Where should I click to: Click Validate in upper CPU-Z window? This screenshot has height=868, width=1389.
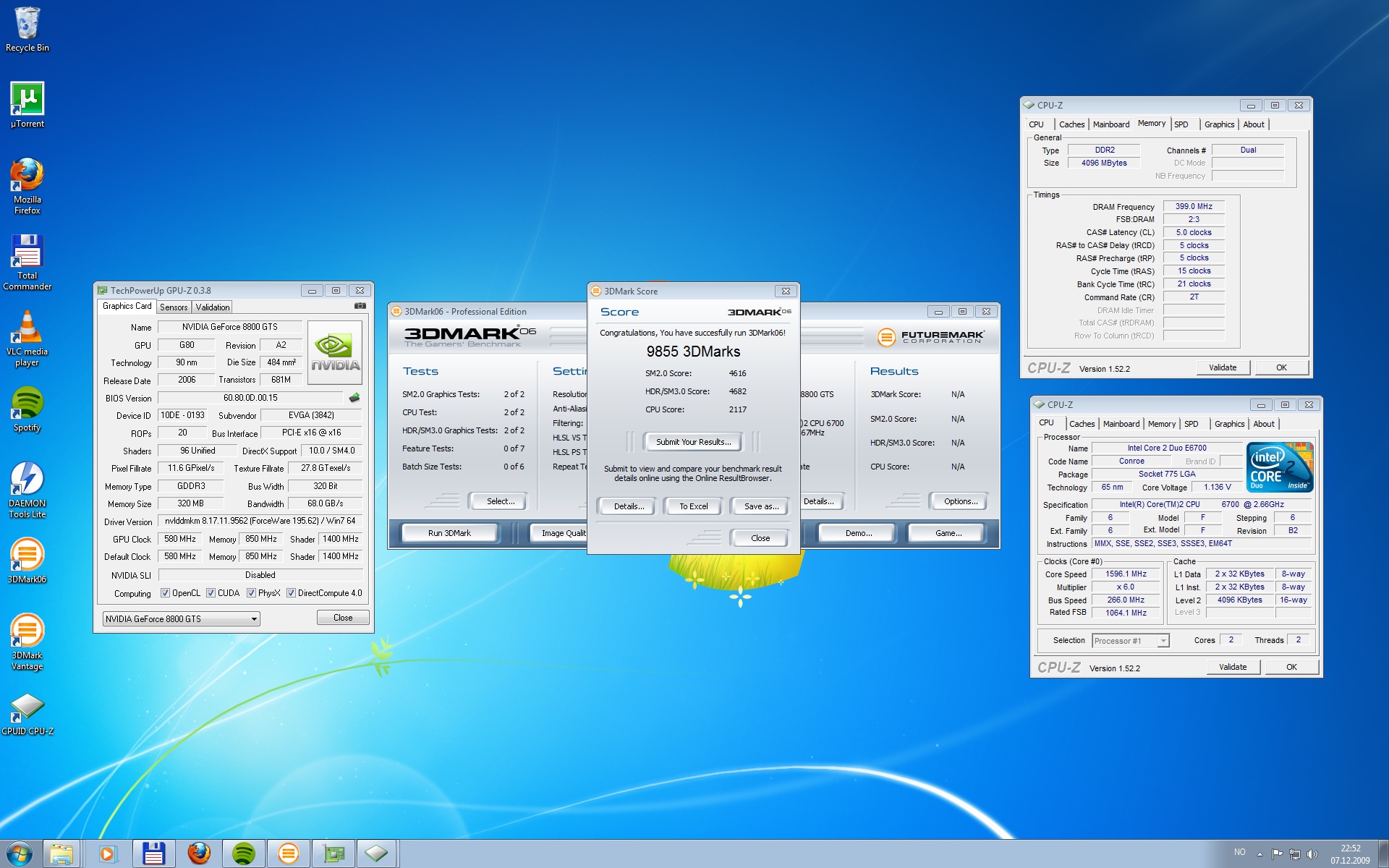click(x=1223, y=367)
